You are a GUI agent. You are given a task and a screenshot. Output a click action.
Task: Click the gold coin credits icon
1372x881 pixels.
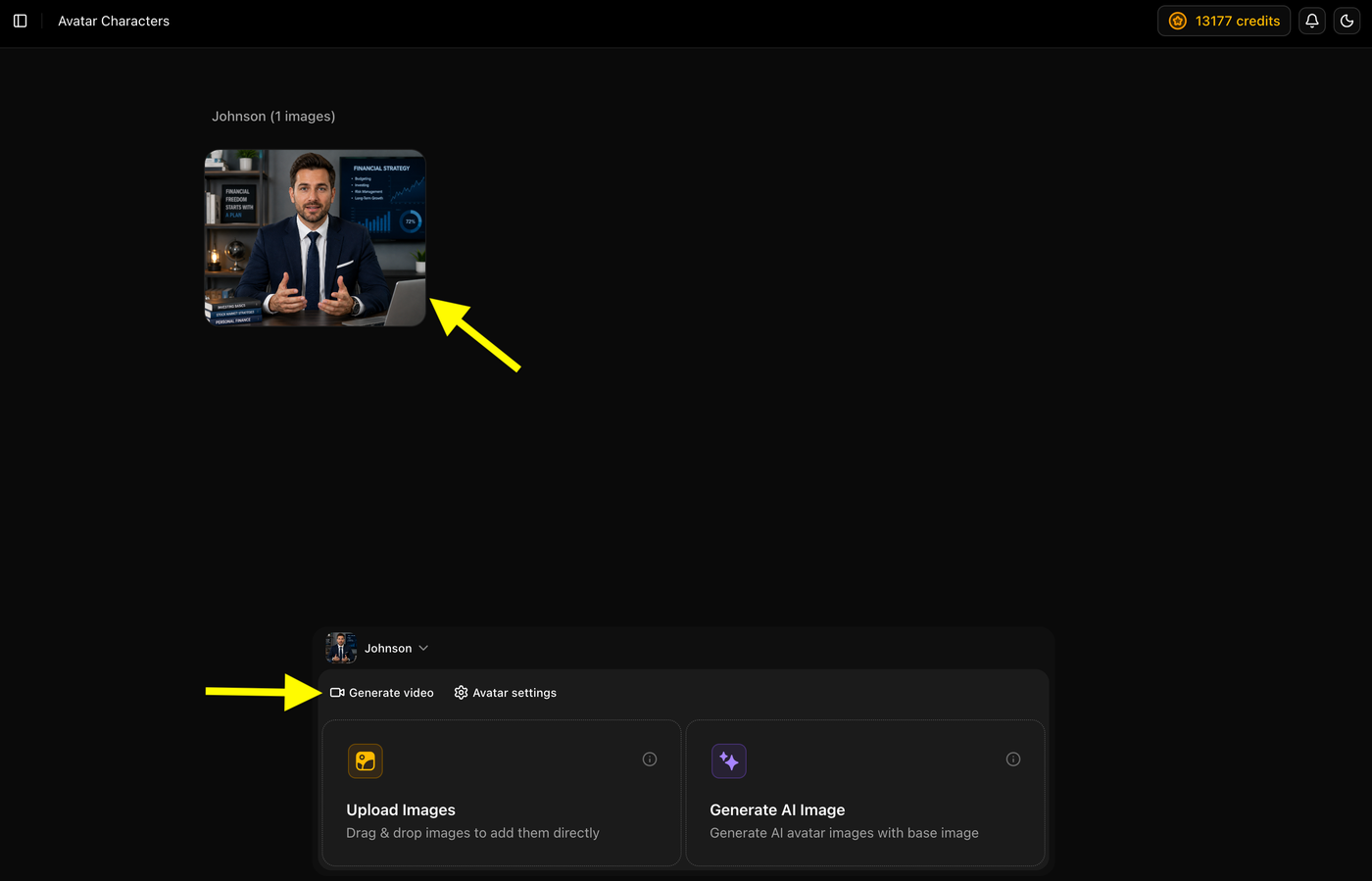(x=1178, y=21)
